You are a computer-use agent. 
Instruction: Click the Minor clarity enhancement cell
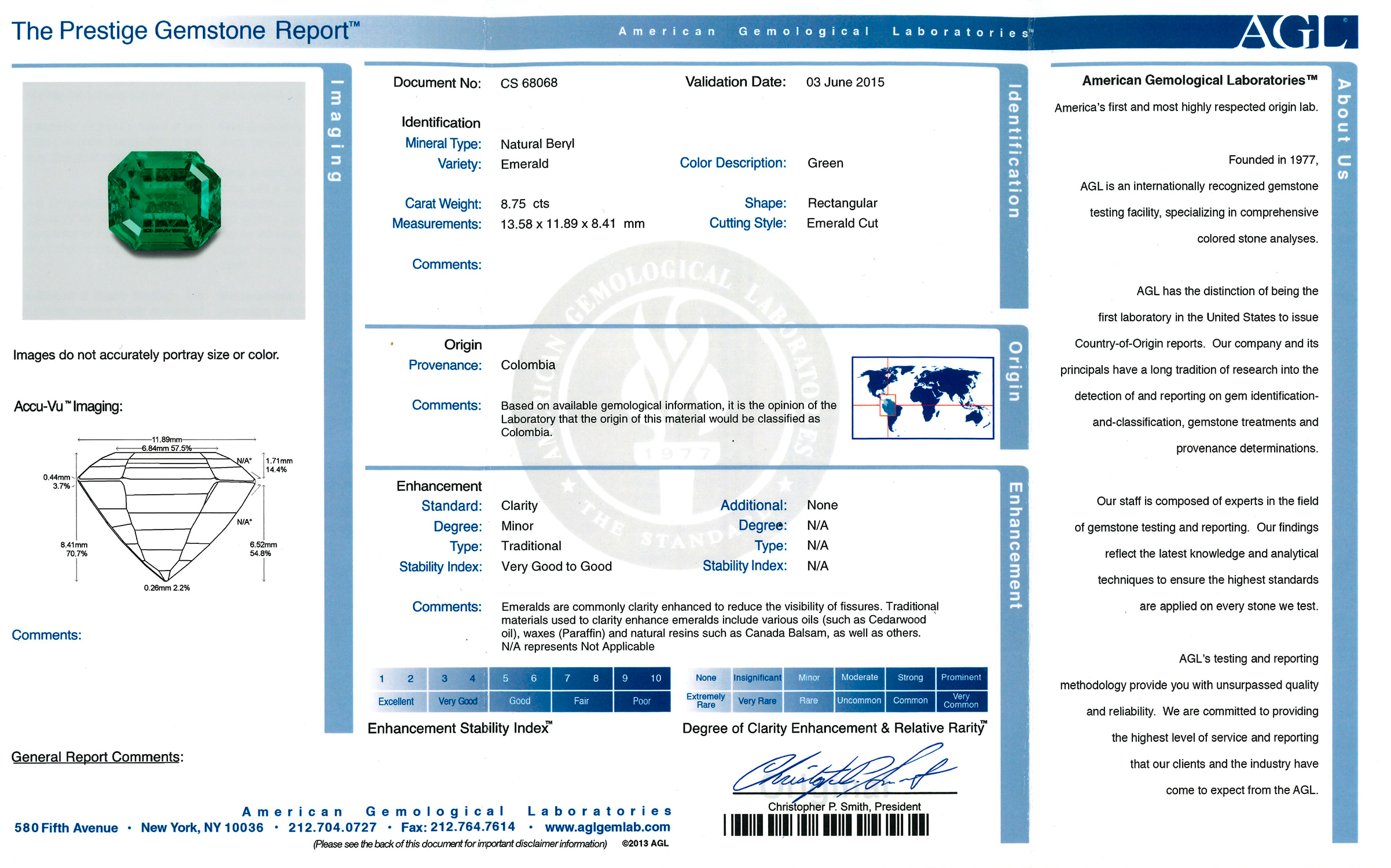809,678
